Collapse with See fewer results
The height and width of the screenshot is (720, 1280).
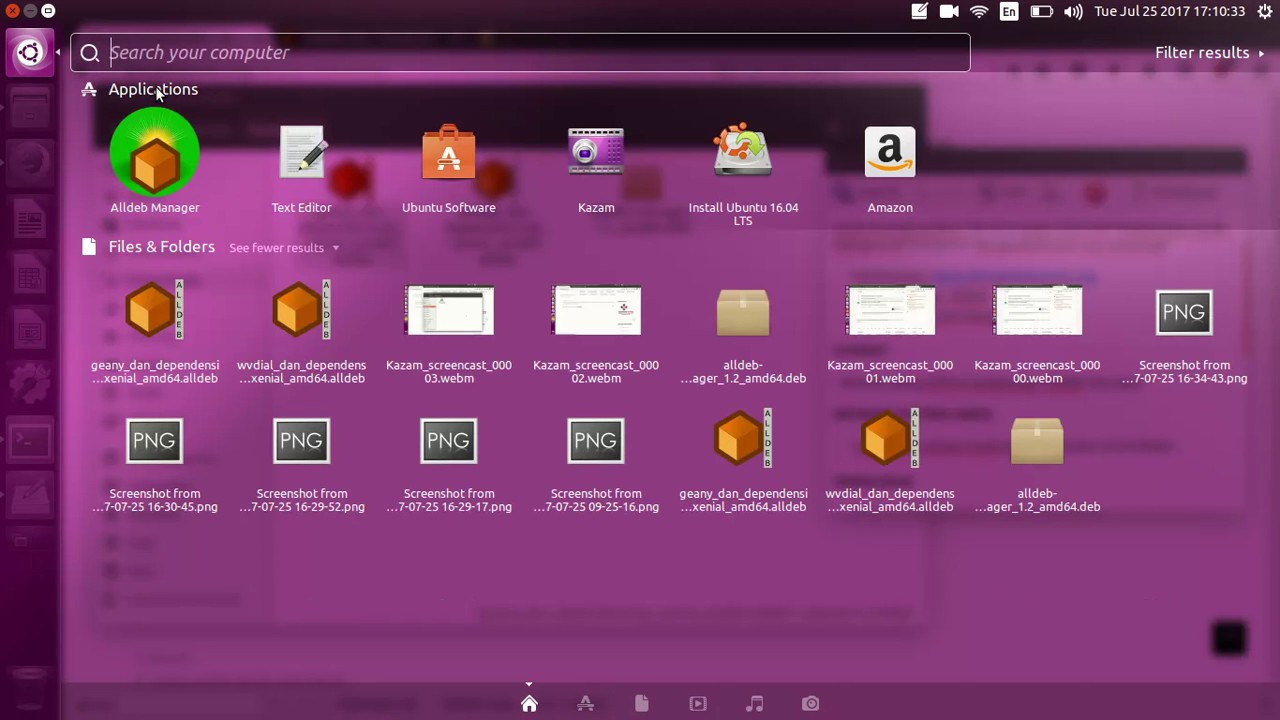click(x=284, y=248)
